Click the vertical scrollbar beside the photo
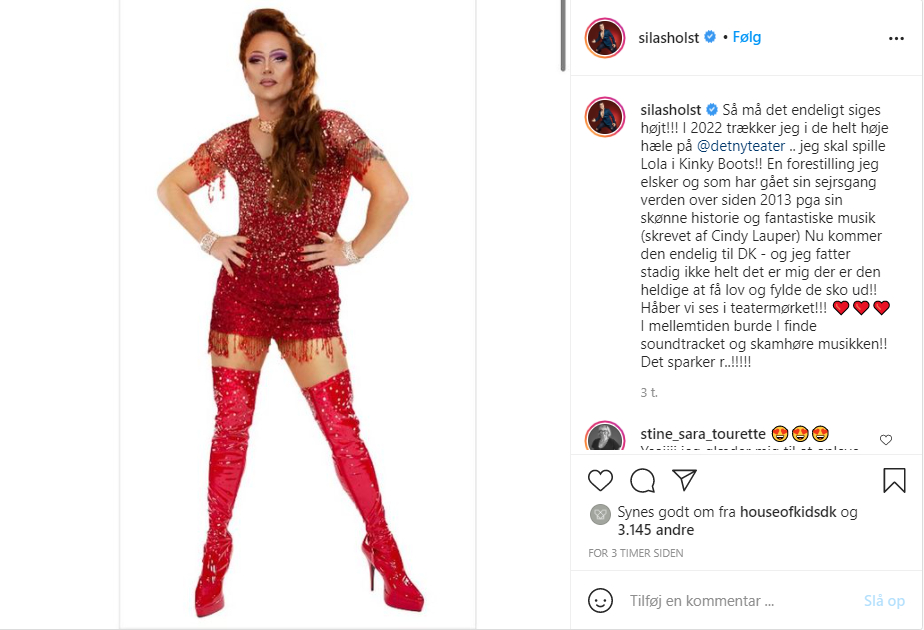 pyautogui.click(x=563, y=35)
